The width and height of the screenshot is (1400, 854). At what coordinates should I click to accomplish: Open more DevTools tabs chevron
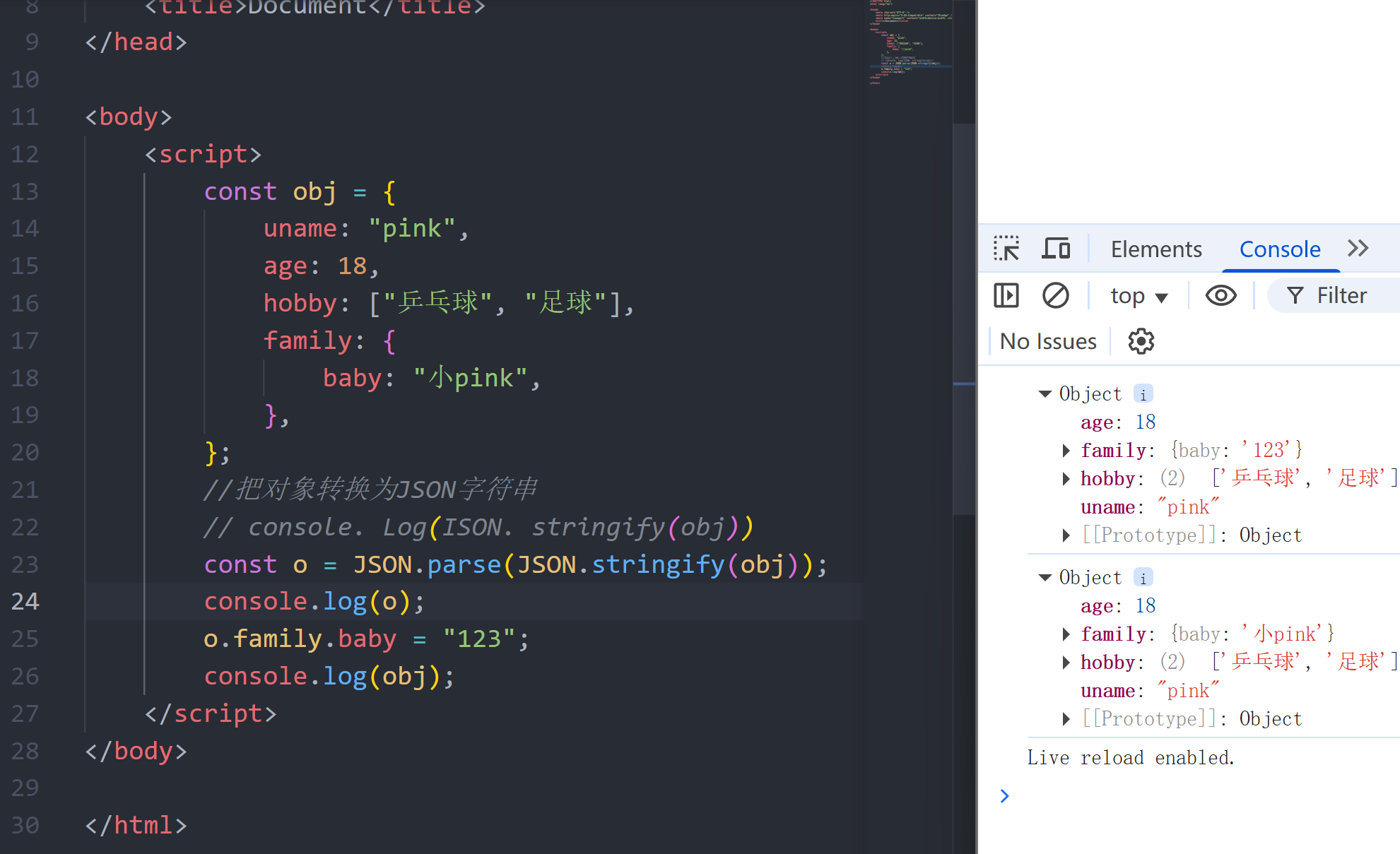(x=1358, y=249)
